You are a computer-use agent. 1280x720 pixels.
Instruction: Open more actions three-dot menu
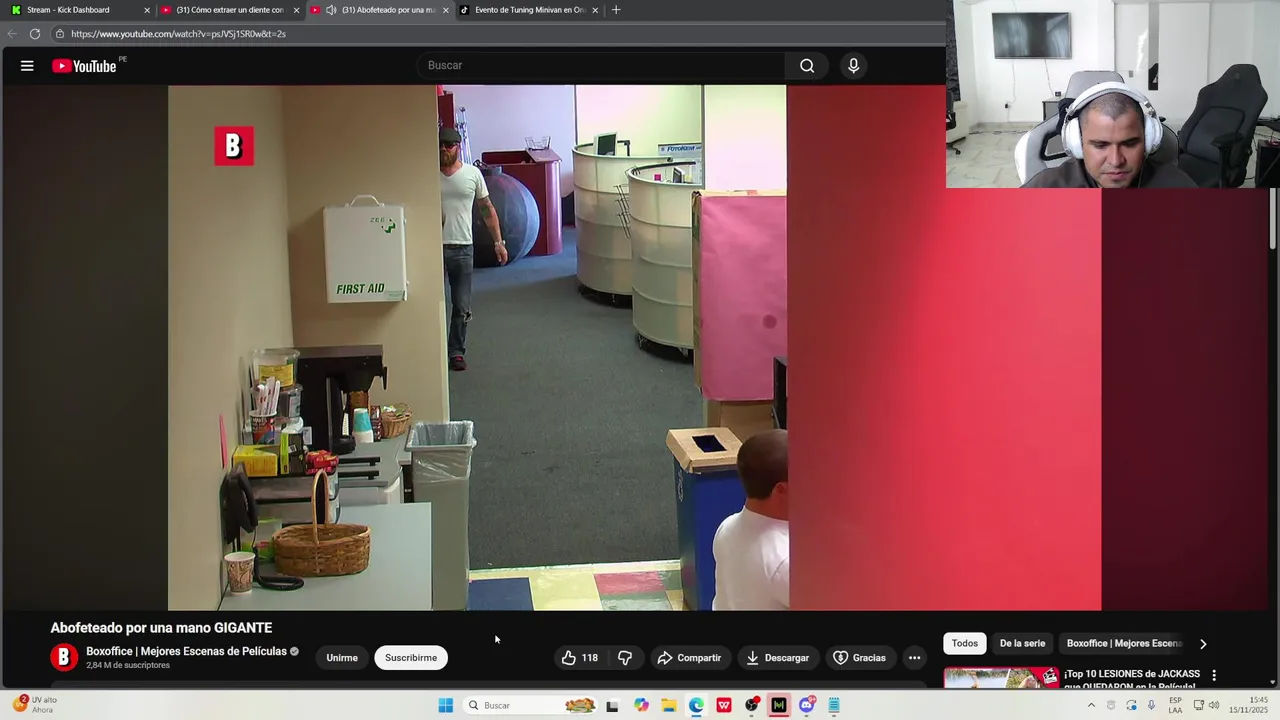914,658
